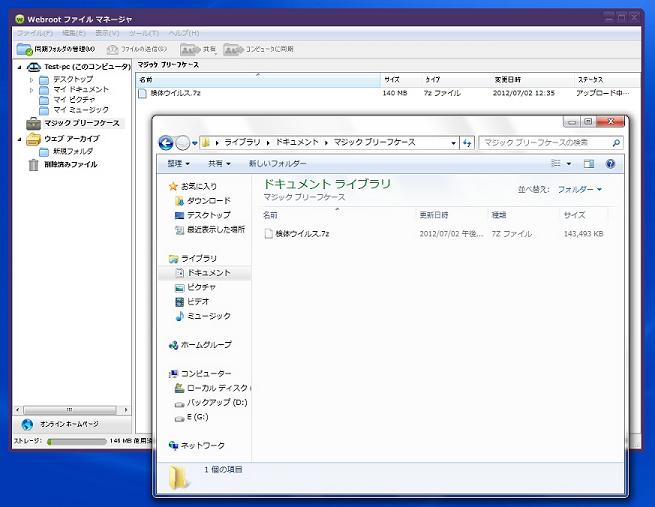Open recent locations dropdown beside nav buttons

pyautogui.click(x=195, y=143)
